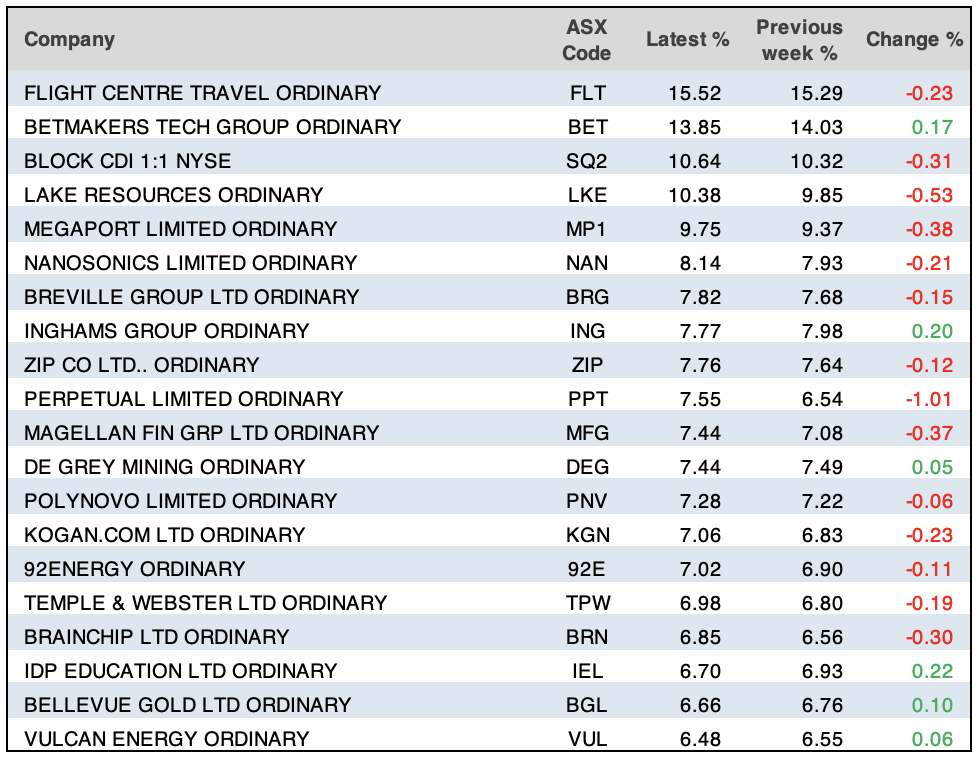Click IDP Education change value 0.22
980x764 pixels.
click(x=934, y=671)
